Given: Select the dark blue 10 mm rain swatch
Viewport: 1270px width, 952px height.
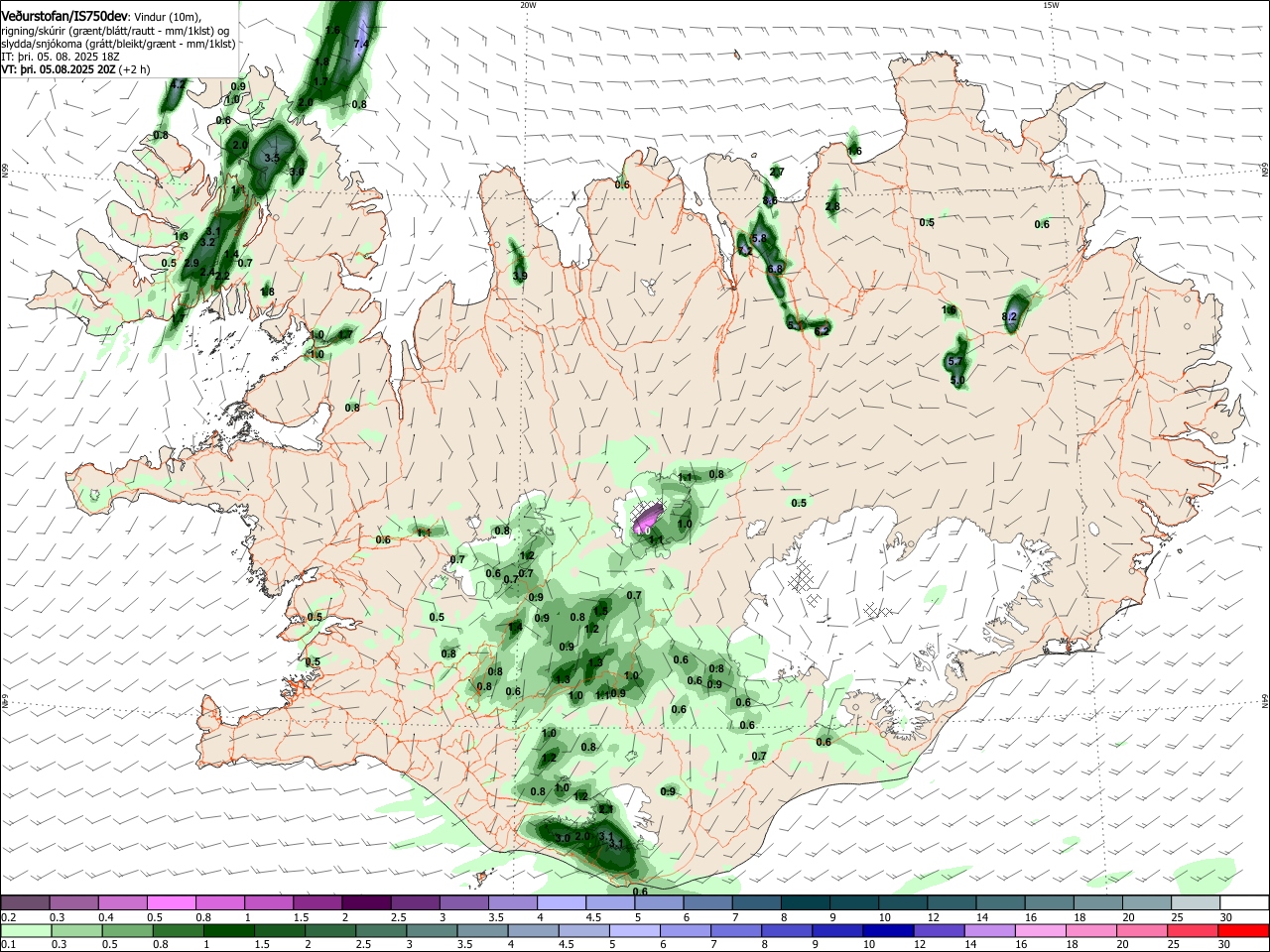Looking at the screenshot, I should pos(887,930).
